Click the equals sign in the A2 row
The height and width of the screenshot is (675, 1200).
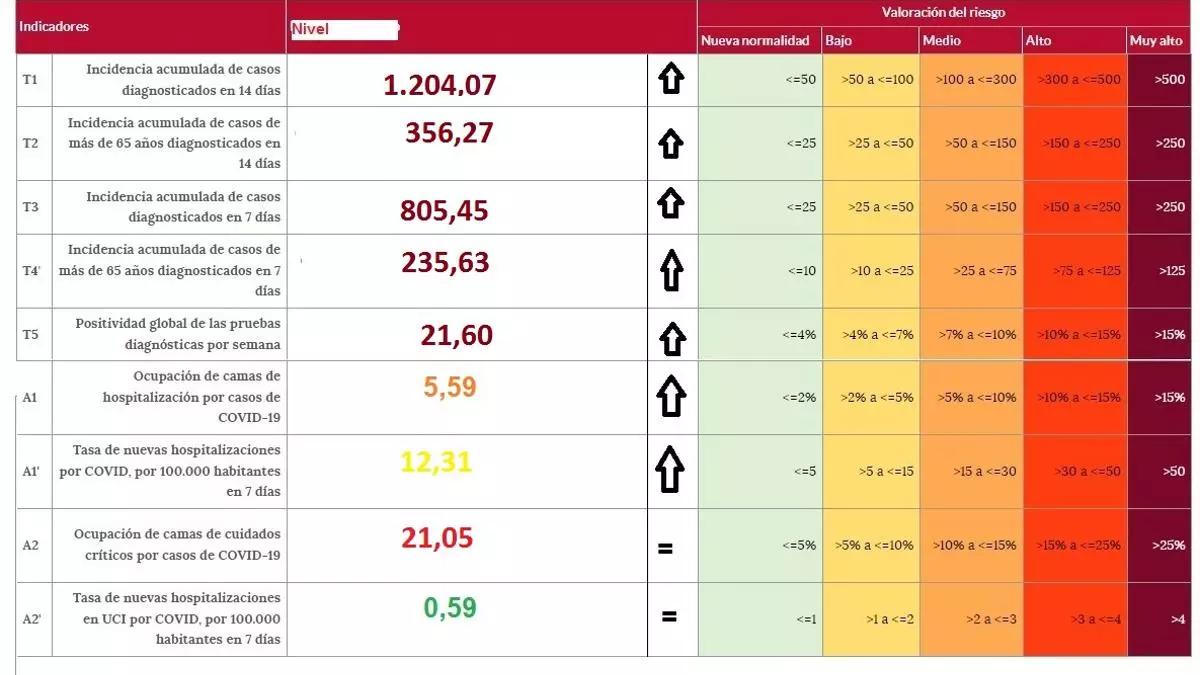pyautogui.click(x=665, y=548)
